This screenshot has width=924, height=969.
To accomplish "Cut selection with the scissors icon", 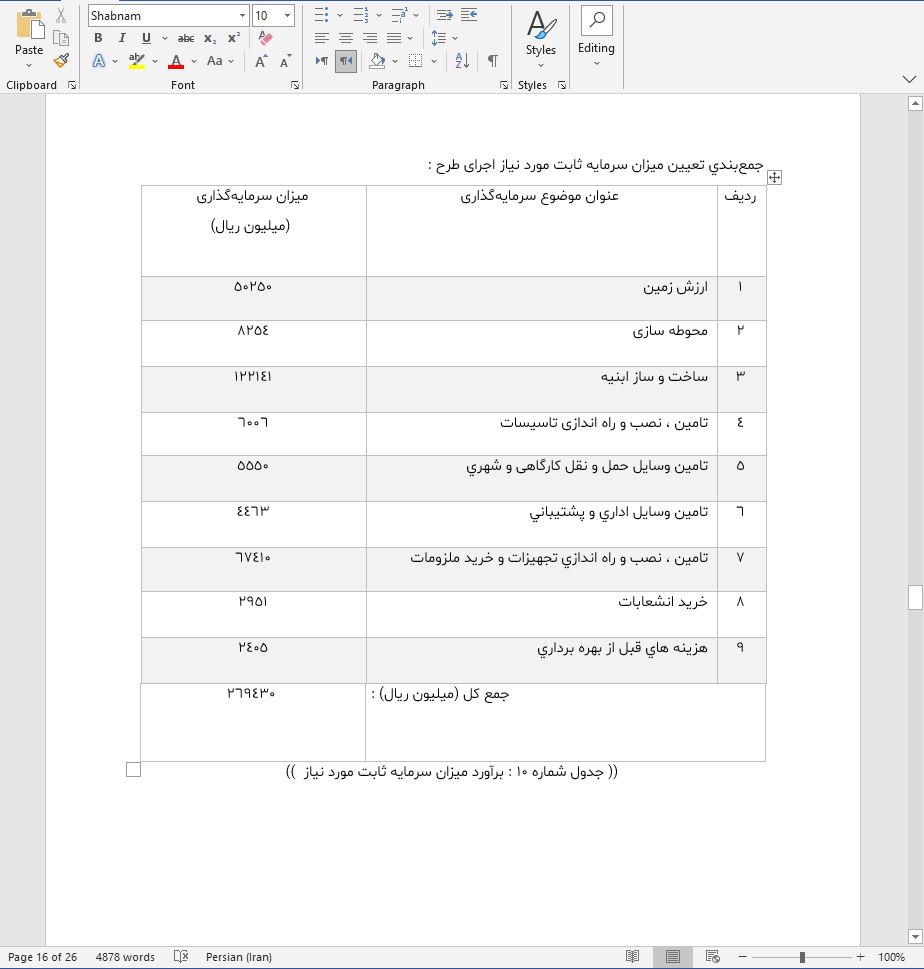I will 61,15.
